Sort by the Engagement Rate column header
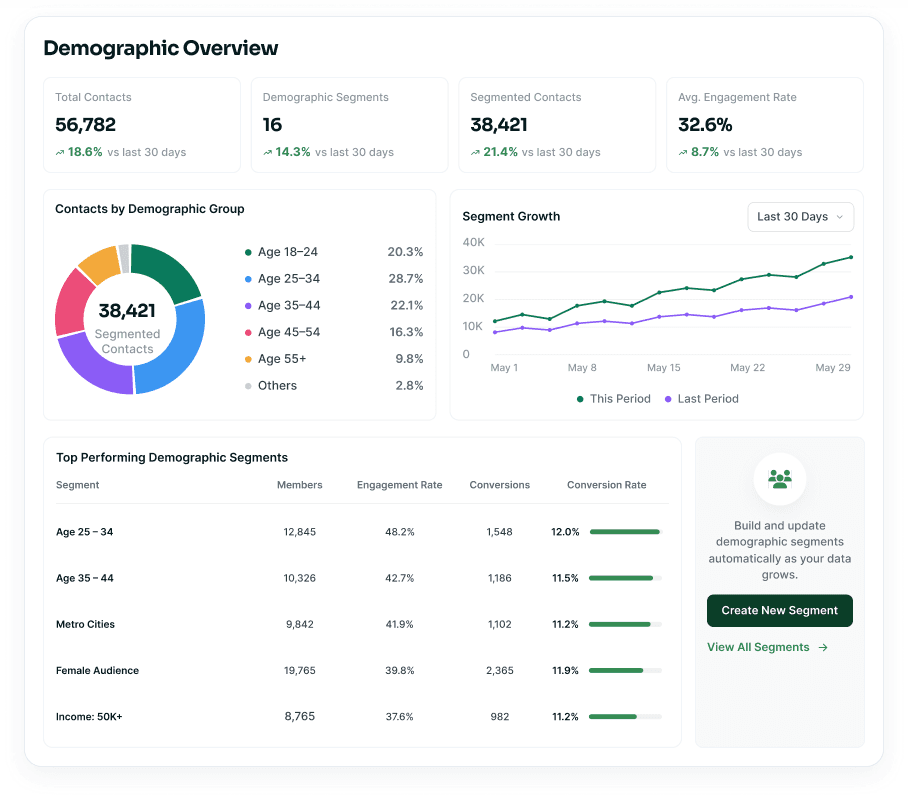This screenshot has height=799, width=908. coord(400,485)
